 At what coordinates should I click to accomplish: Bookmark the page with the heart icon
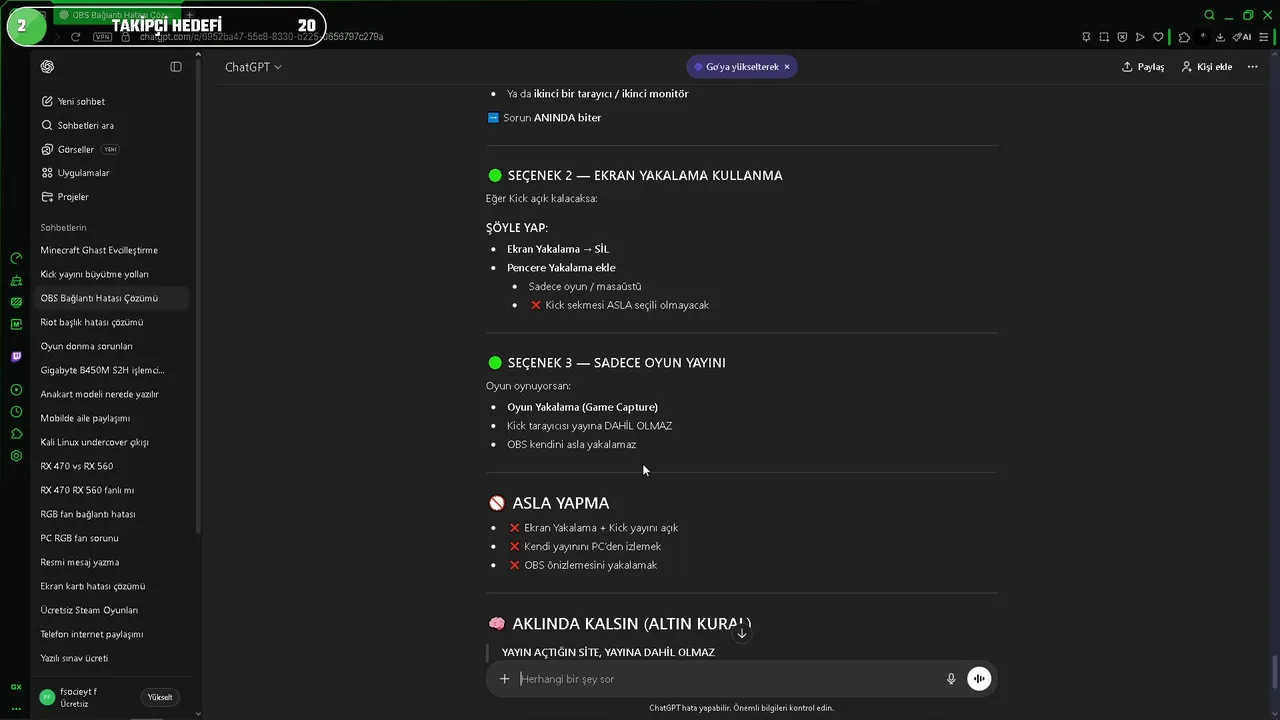point(1158,37)
